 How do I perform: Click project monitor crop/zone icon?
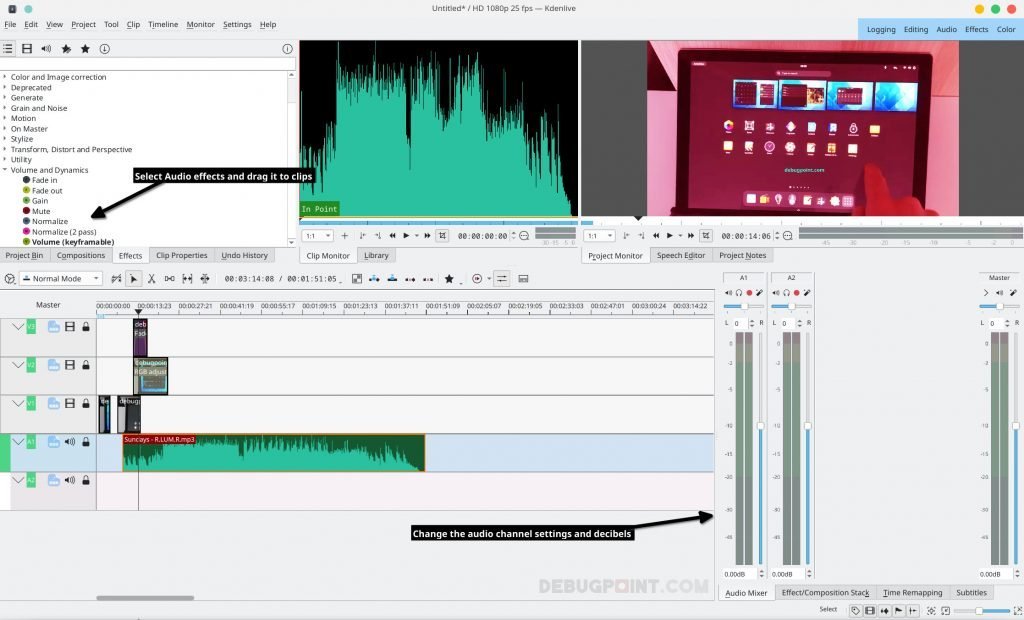705,236
